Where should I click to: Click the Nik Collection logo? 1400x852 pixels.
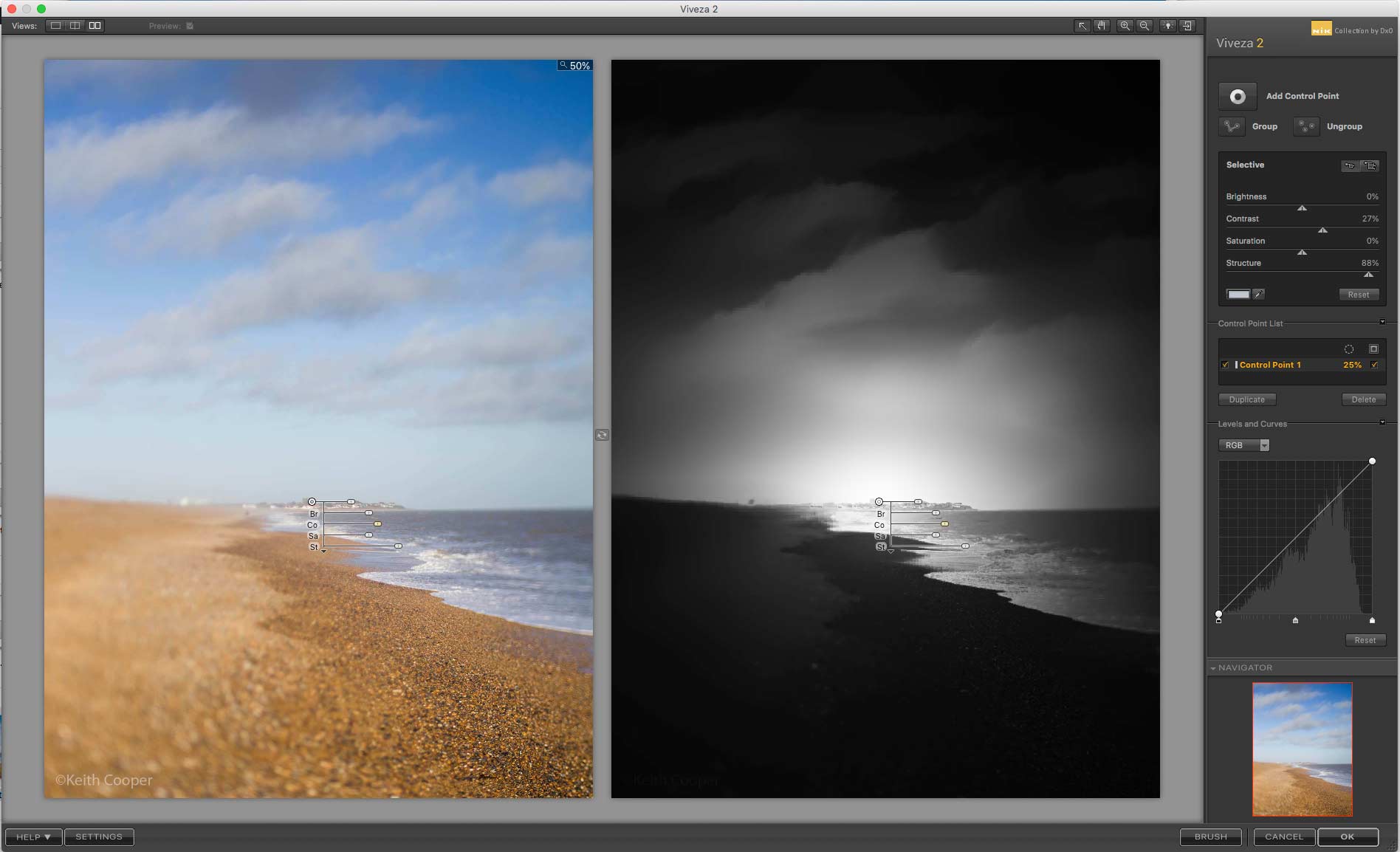click(1321, 28)
